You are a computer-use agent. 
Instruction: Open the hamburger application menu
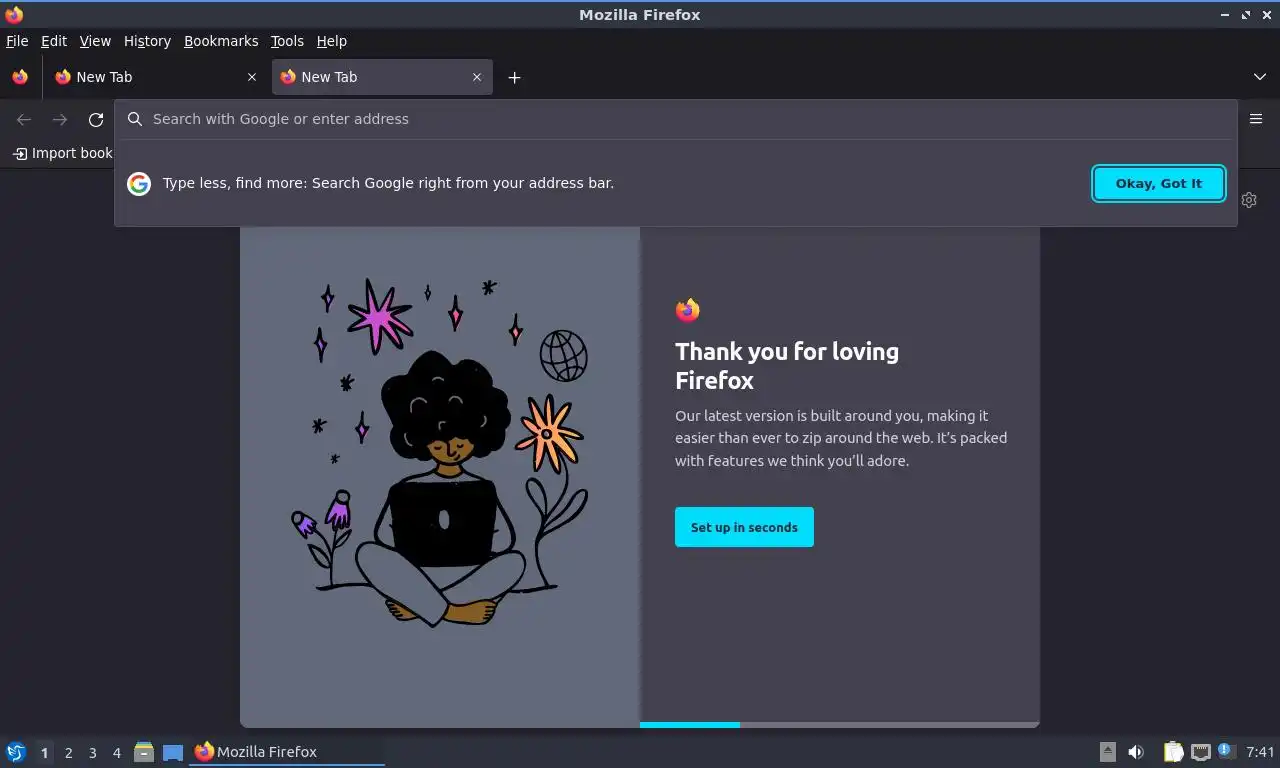point(1256,119)
